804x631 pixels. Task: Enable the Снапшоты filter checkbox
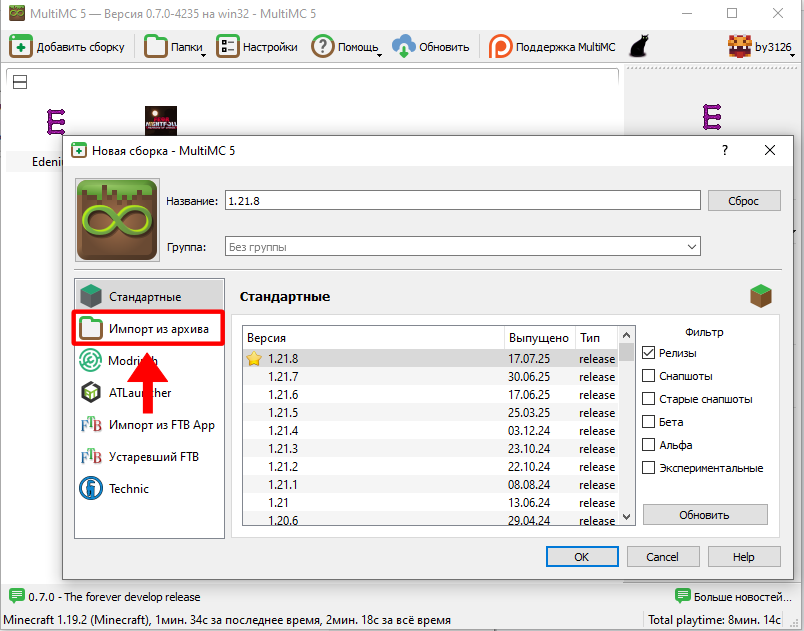649,376
